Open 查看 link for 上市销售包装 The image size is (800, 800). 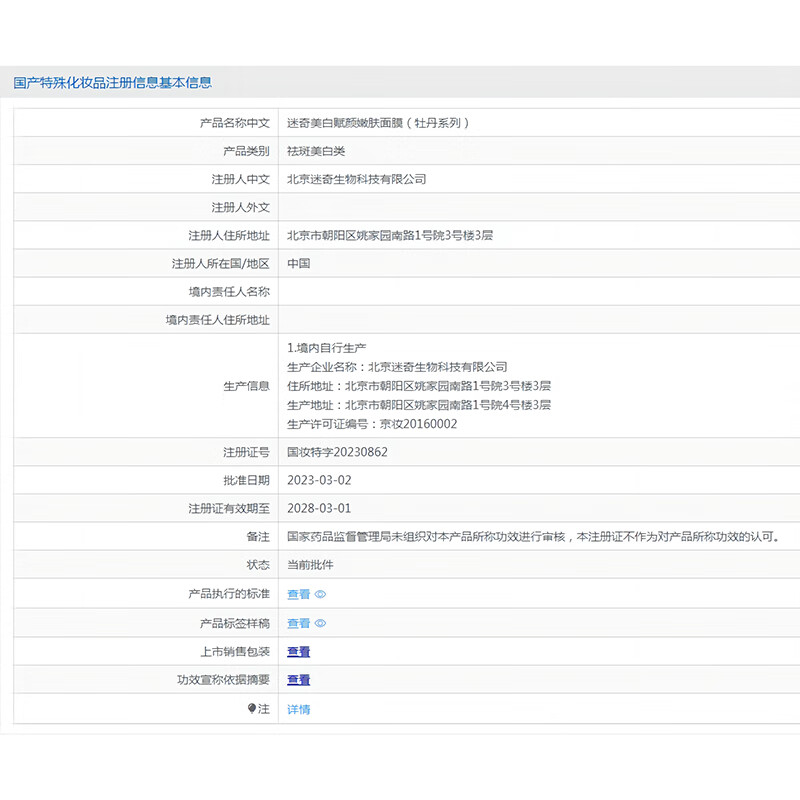point(298,652)
